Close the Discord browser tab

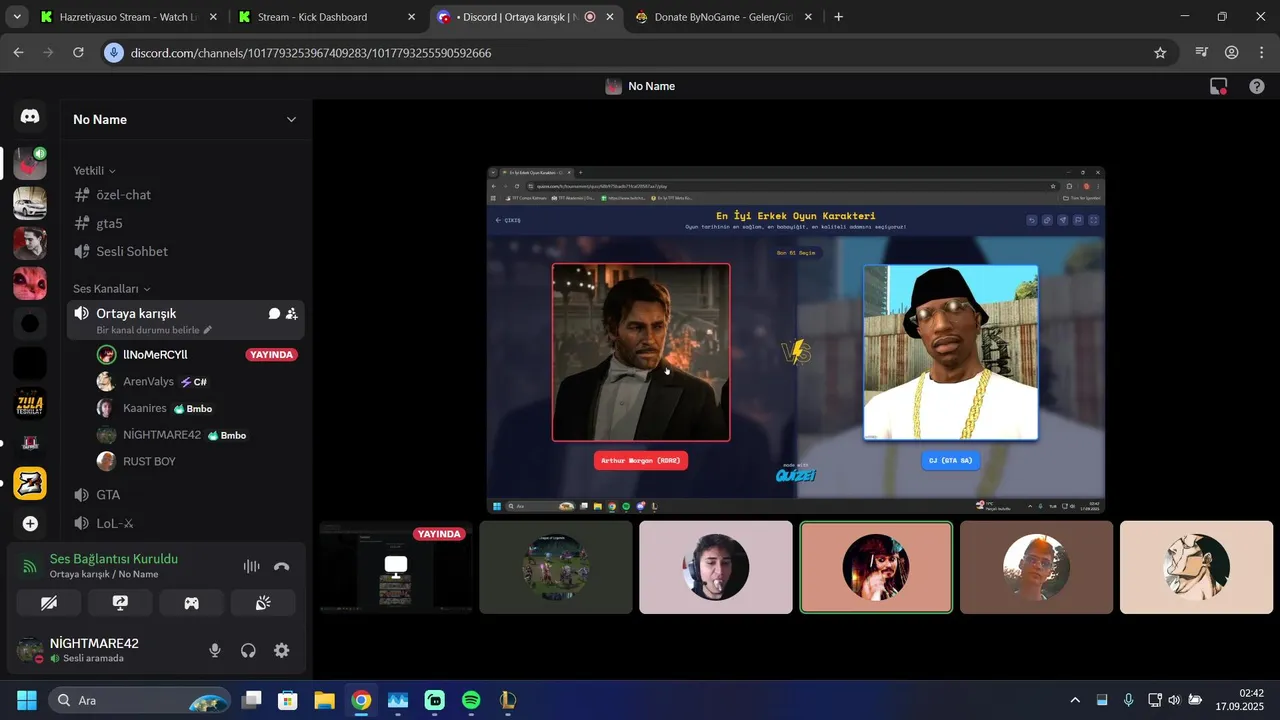612,17
